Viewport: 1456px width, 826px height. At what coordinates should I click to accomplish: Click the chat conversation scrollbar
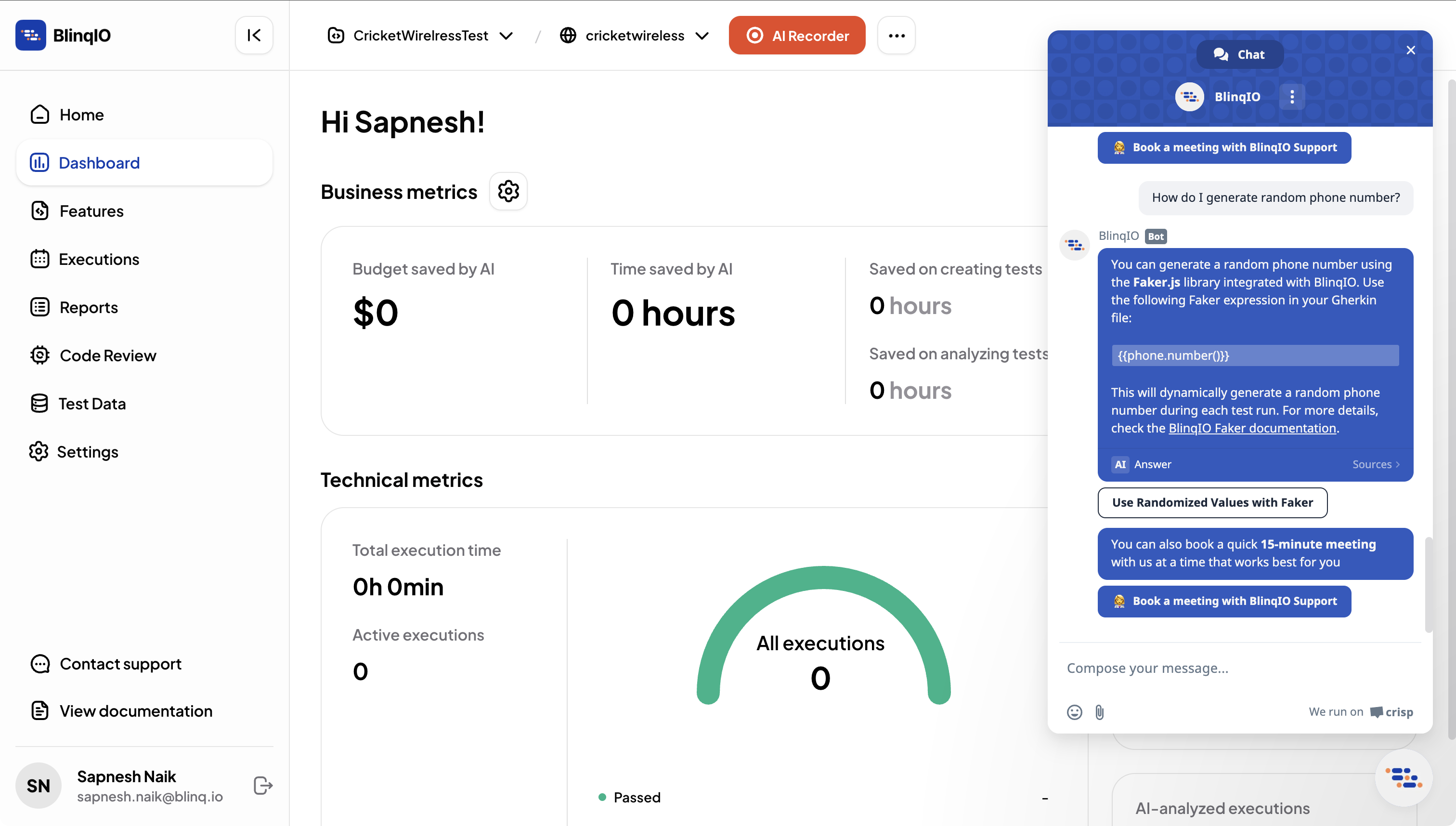[x=1428, y=584]
